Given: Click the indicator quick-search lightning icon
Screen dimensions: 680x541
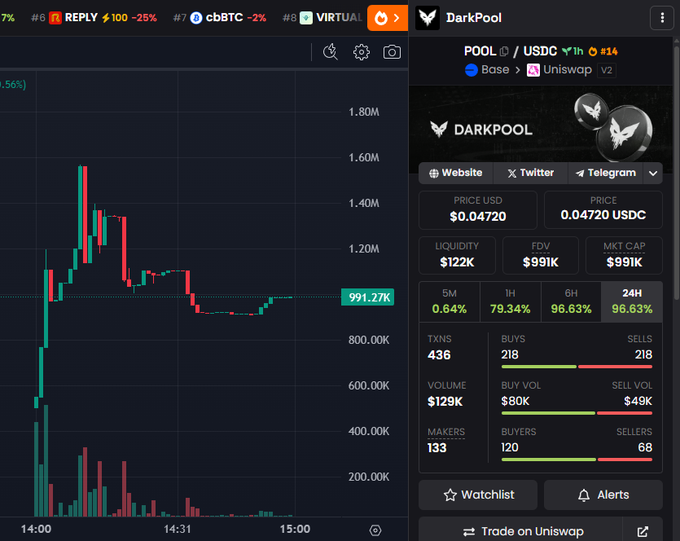Looking at the screenshot, I should 330,52.
